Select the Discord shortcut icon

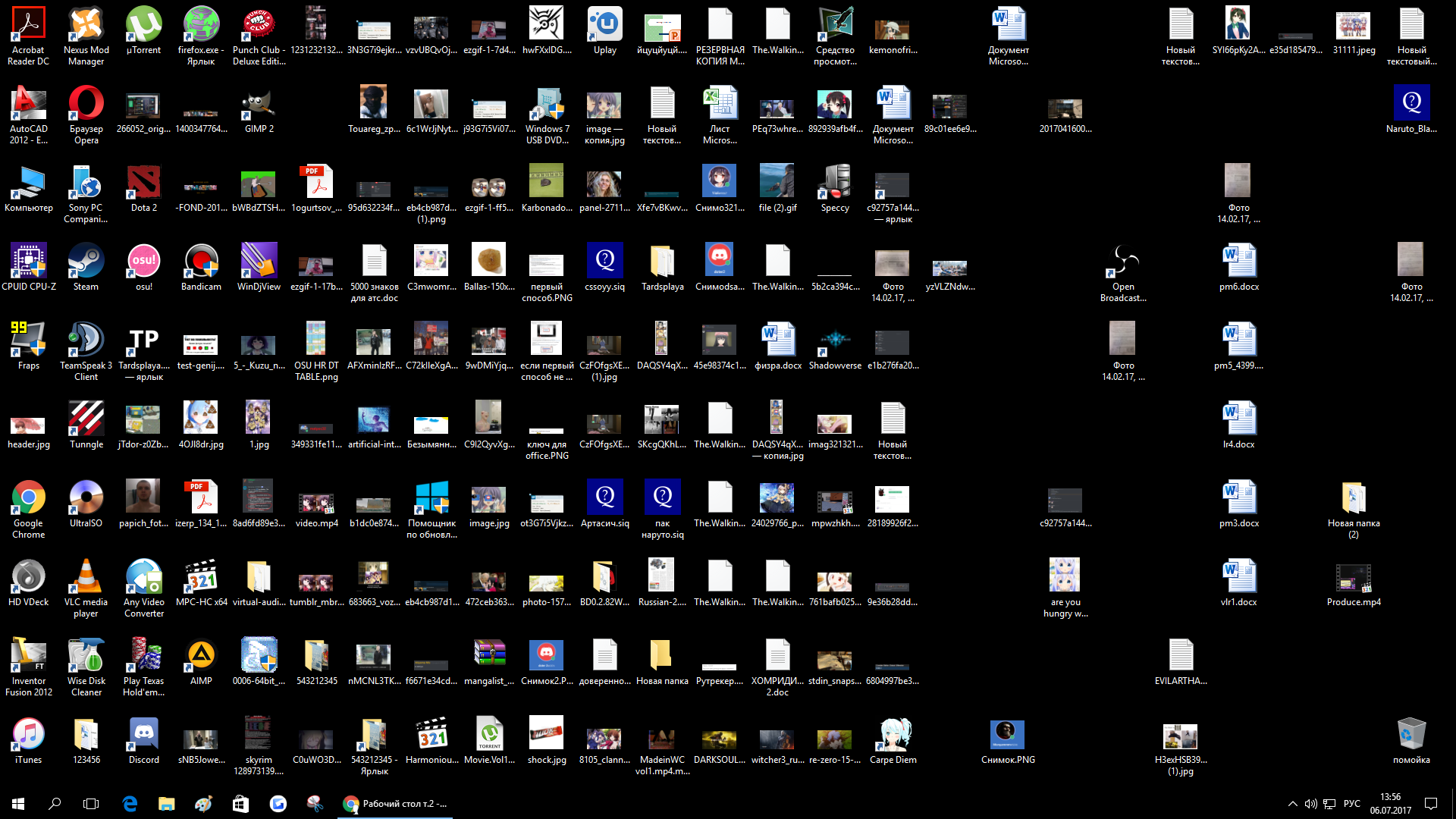click(143, 736)
